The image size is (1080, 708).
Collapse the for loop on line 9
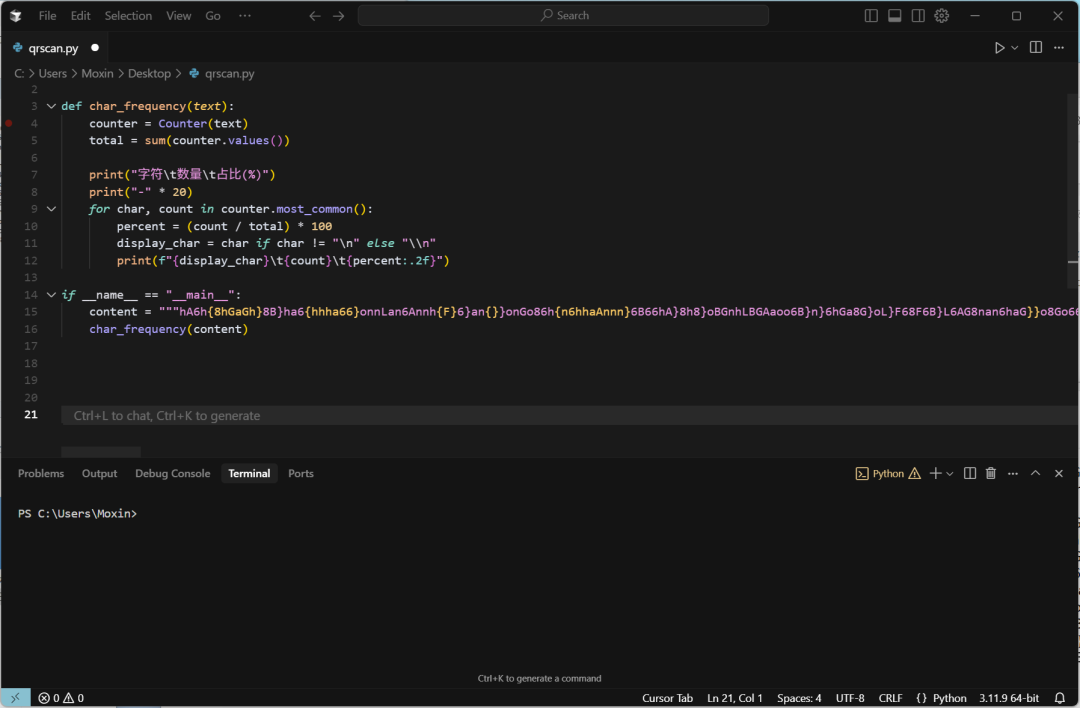click(x=51, y=209)
